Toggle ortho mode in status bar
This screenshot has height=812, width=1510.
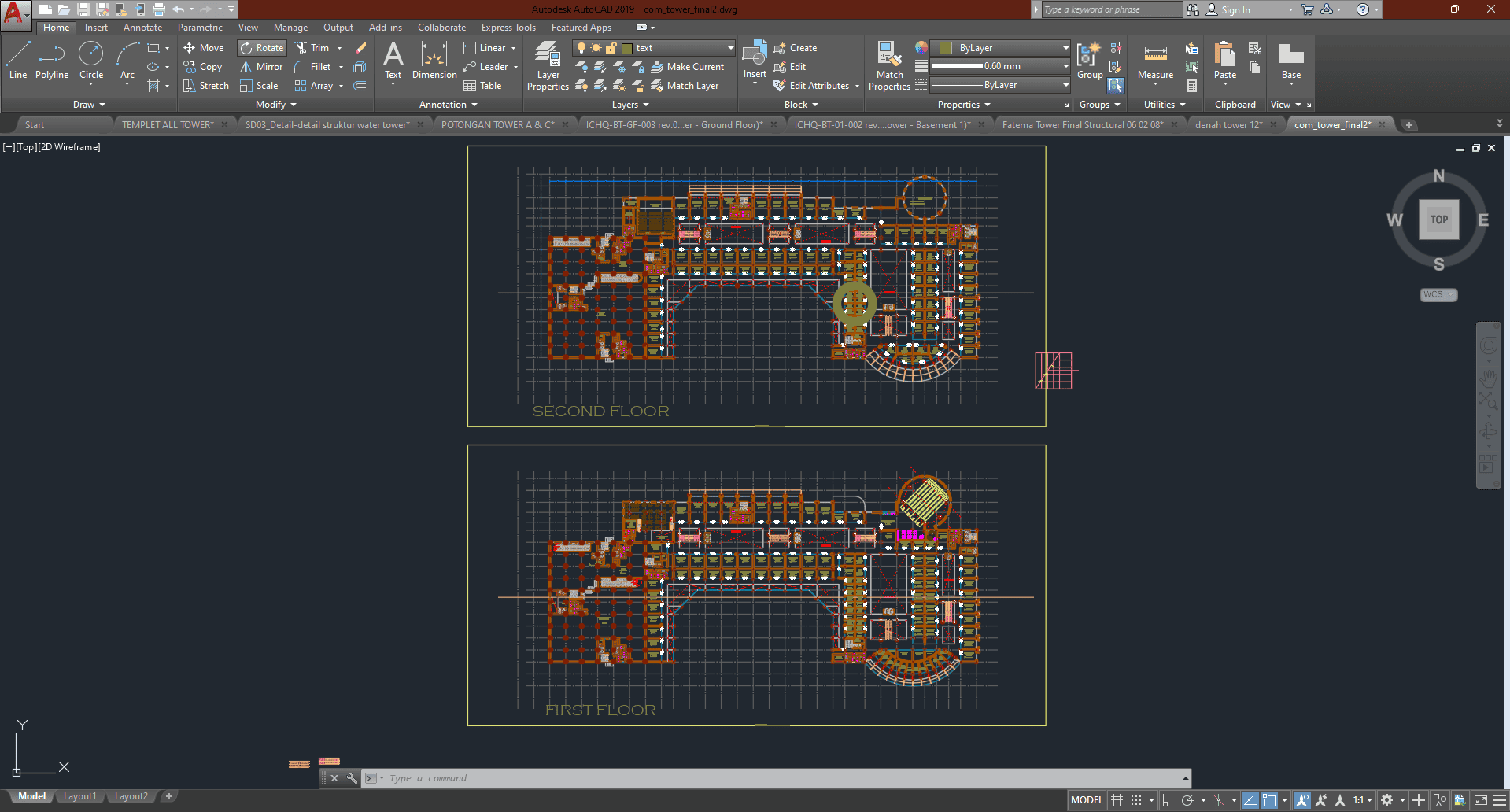[x=1168, y=800]
